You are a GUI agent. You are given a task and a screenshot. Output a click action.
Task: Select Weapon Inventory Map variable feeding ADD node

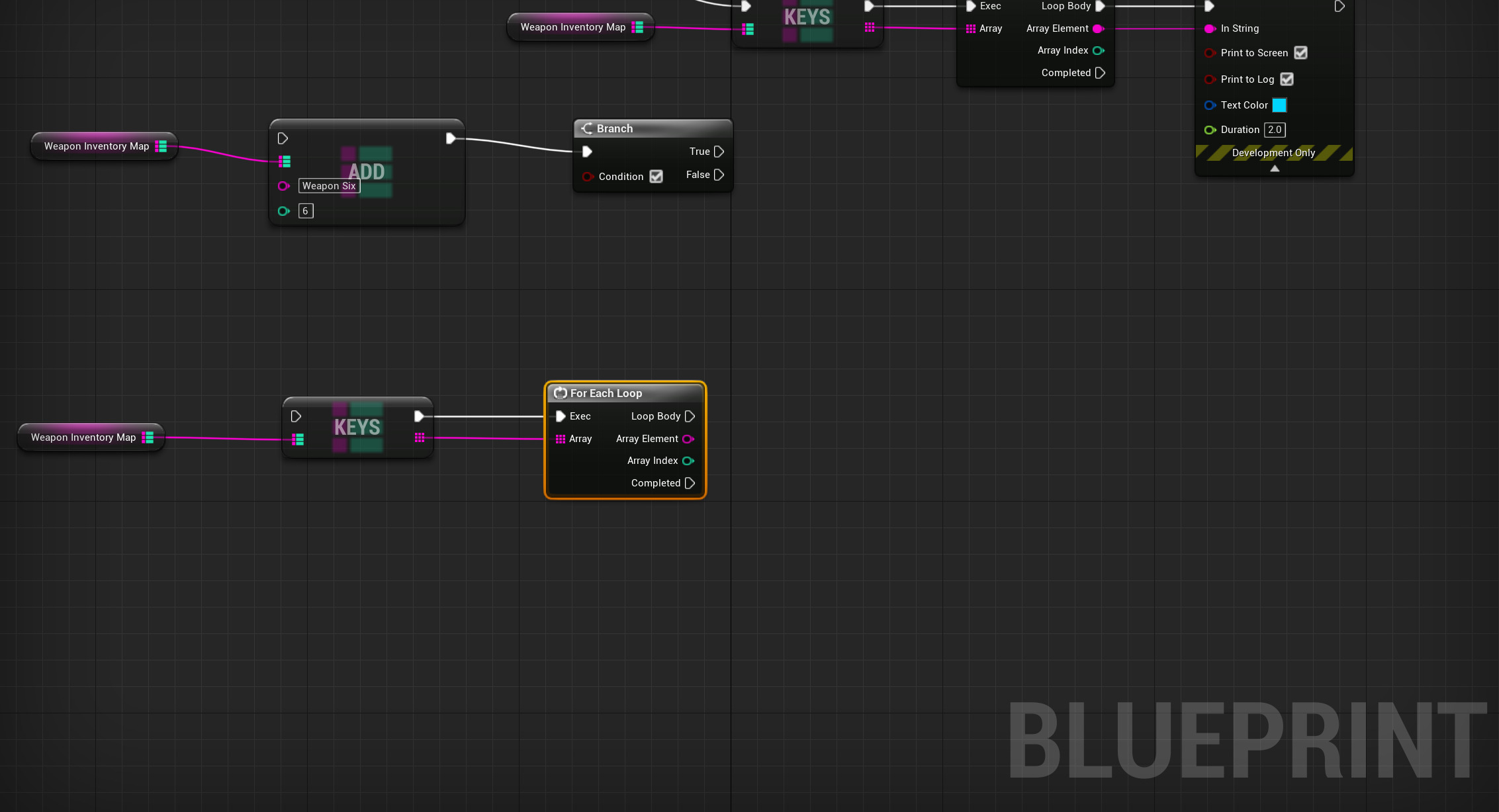(x=97, y=146)
